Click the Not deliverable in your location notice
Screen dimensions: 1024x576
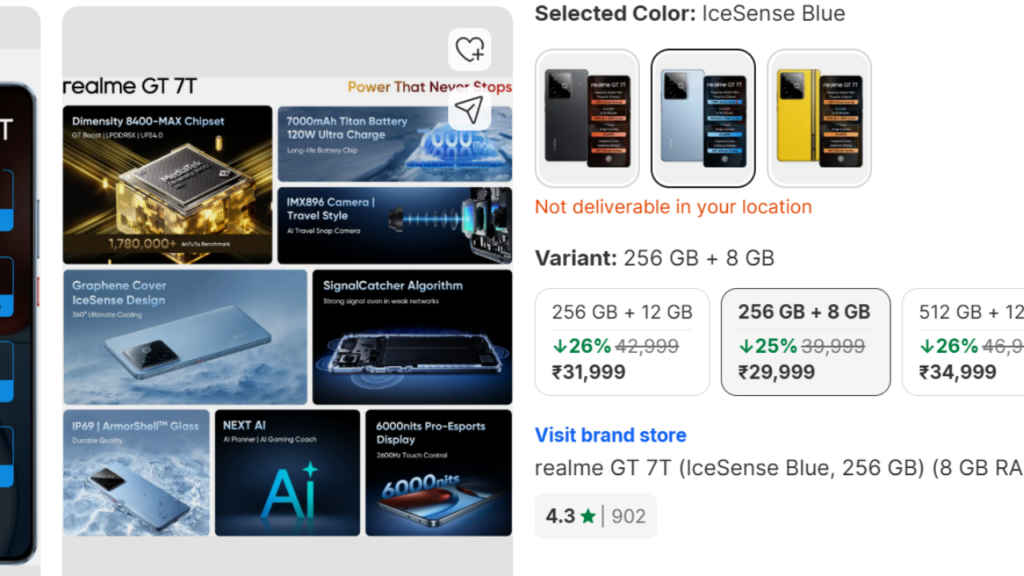point(673,207)
